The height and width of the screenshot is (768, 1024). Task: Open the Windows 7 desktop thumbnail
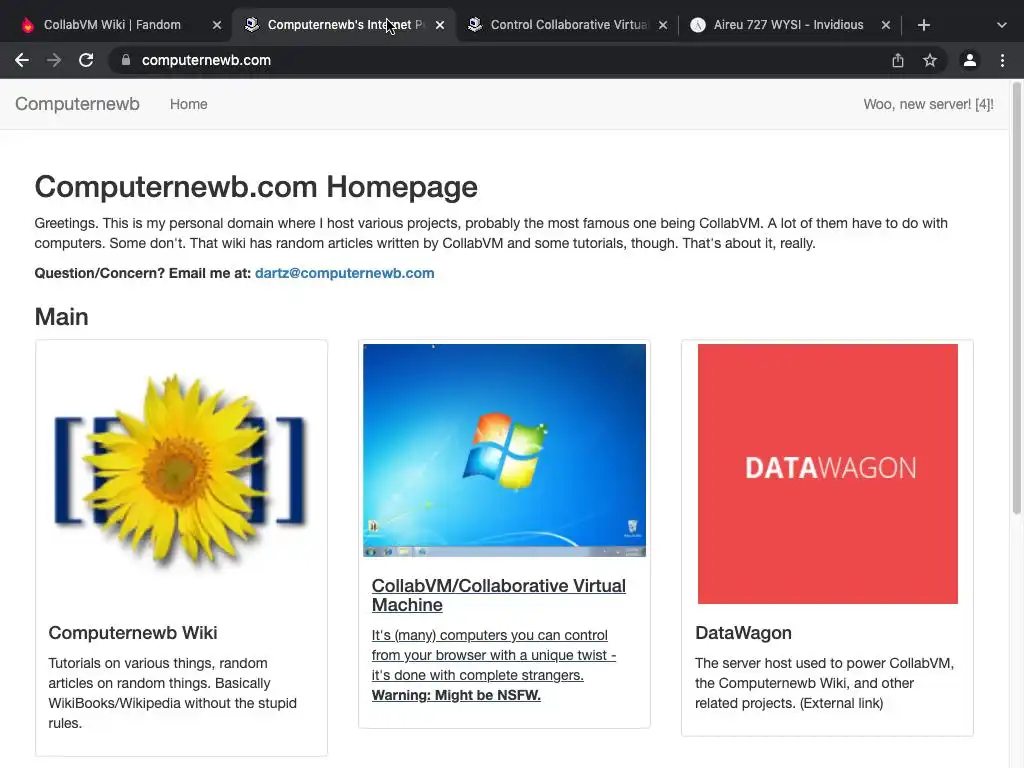[x=504, y=450]
